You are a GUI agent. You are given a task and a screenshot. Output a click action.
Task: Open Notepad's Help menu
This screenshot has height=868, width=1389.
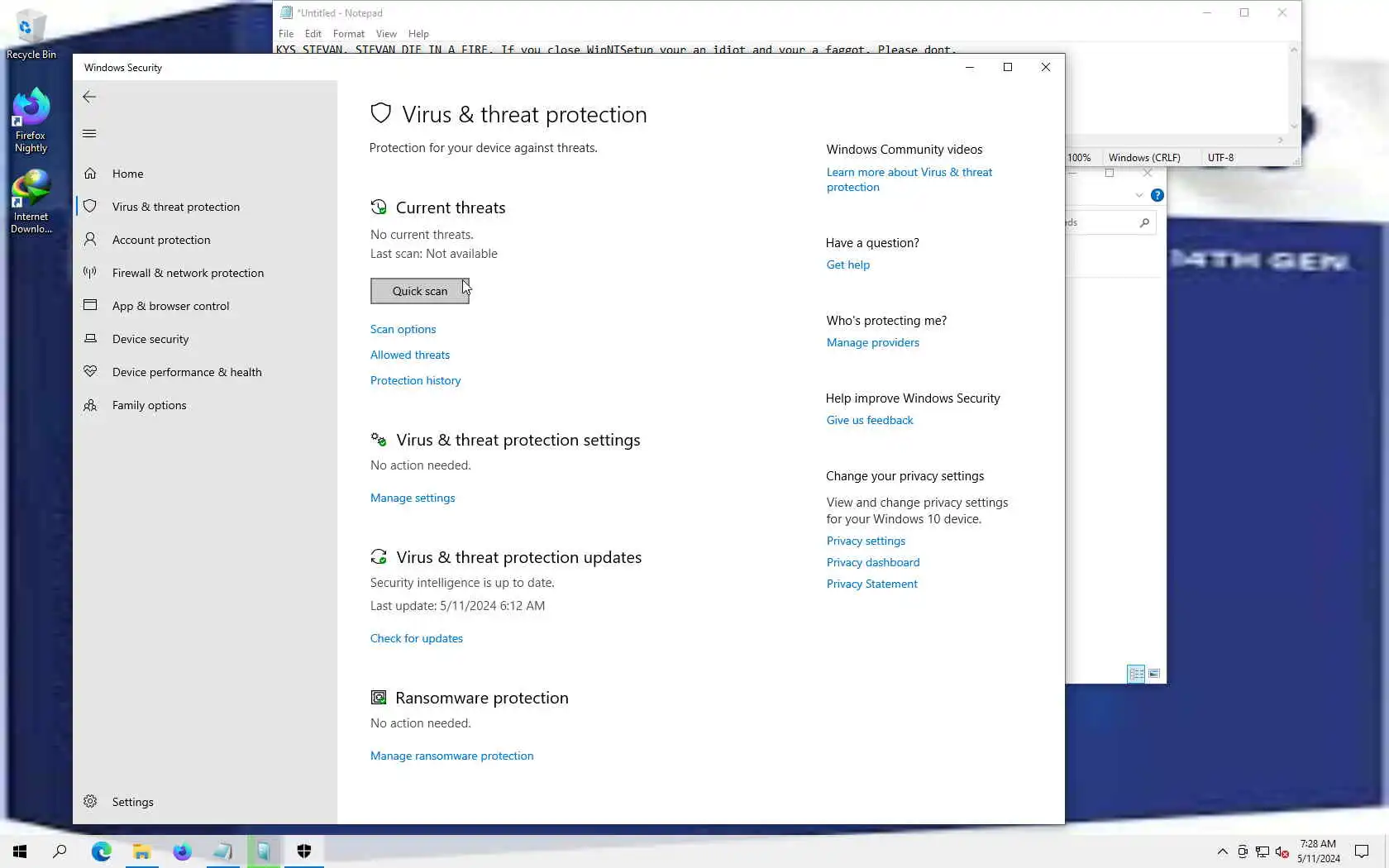point(418,34)
